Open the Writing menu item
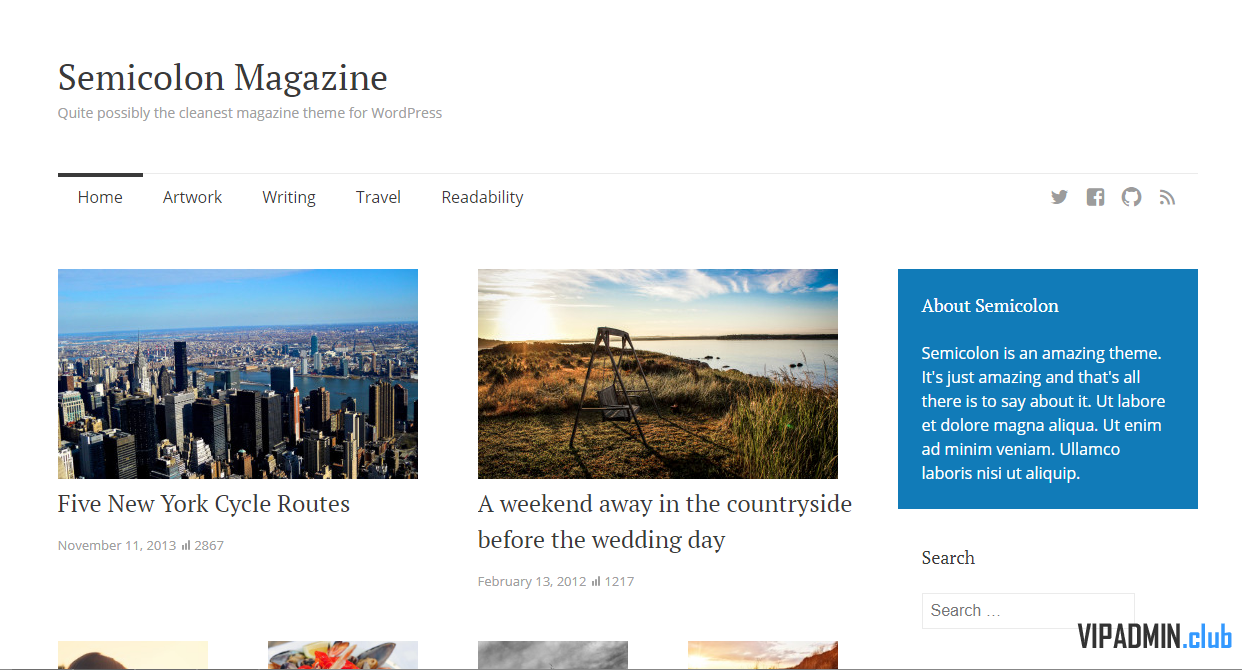 [289, 197]
